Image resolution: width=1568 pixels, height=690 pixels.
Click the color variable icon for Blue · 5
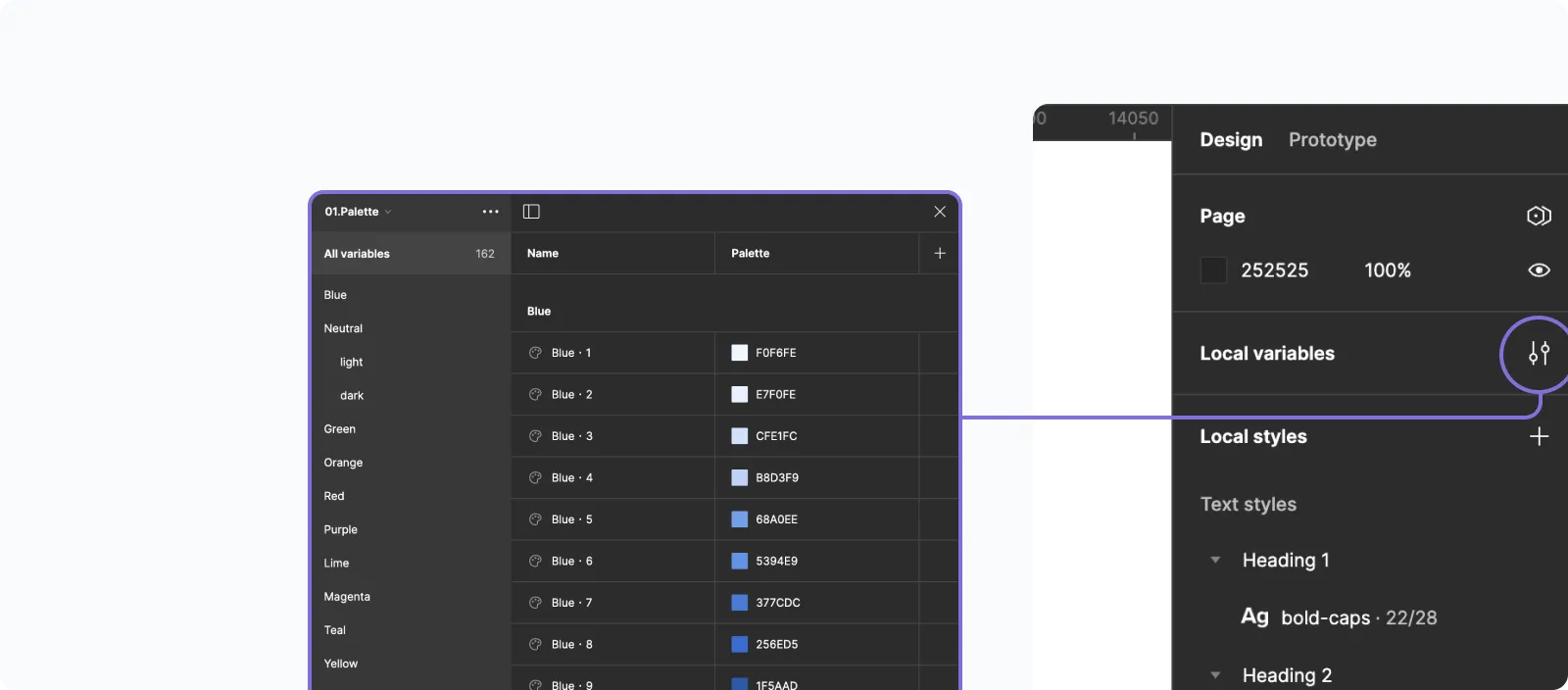[535, 519]
